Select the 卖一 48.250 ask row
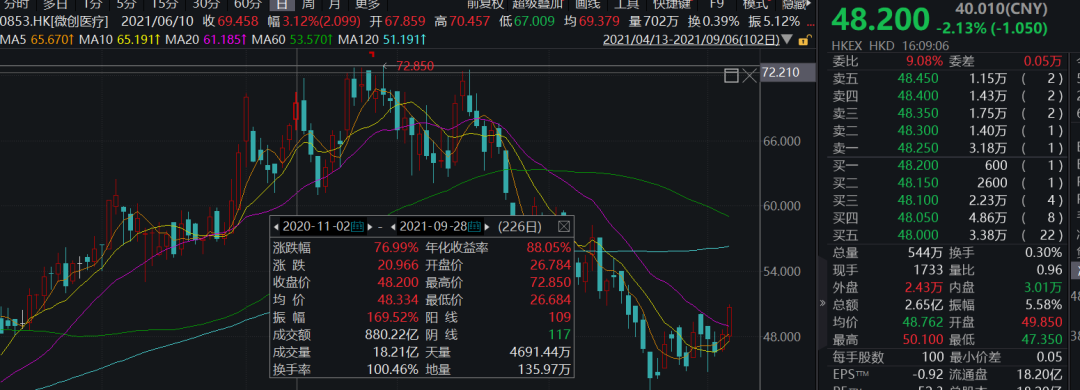This screenshot has width=1080, height=390. tap(949, 148)
